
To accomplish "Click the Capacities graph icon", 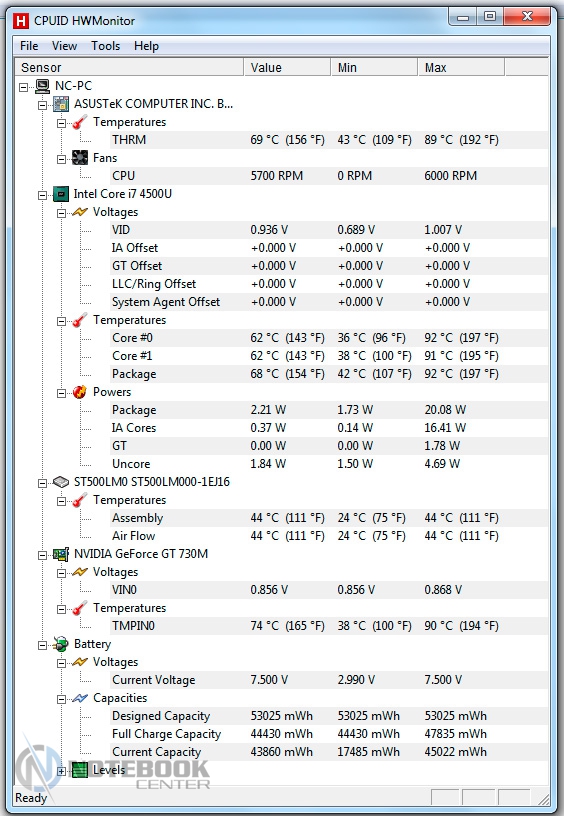I will (x=80, y=698).
